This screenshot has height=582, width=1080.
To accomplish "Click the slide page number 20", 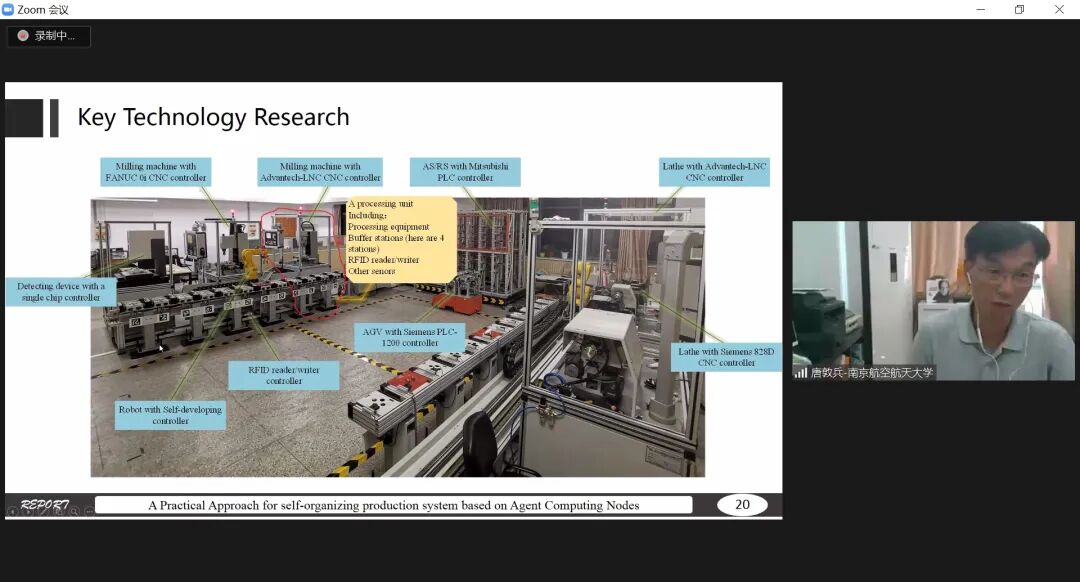I will (742, 505).
